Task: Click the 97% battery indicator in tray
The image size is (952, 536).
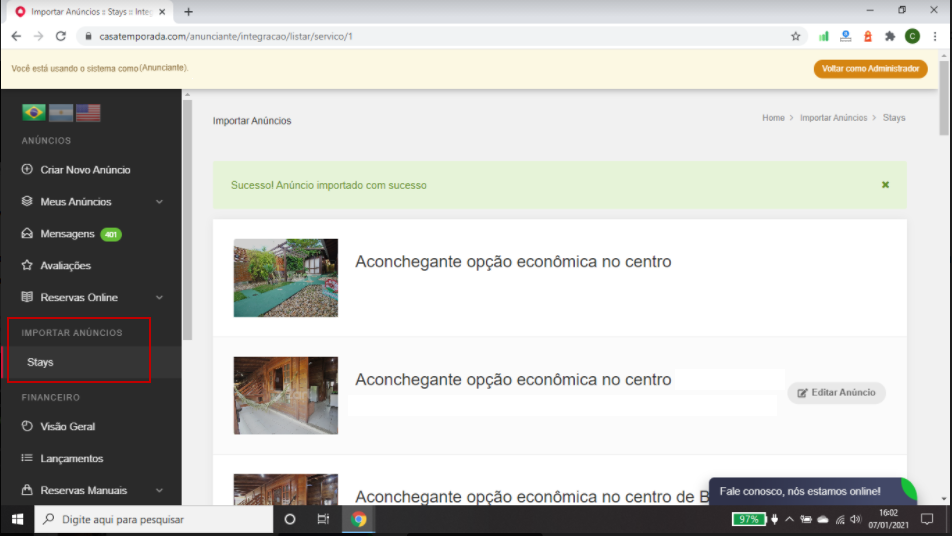Action: [x=749, y=520]
